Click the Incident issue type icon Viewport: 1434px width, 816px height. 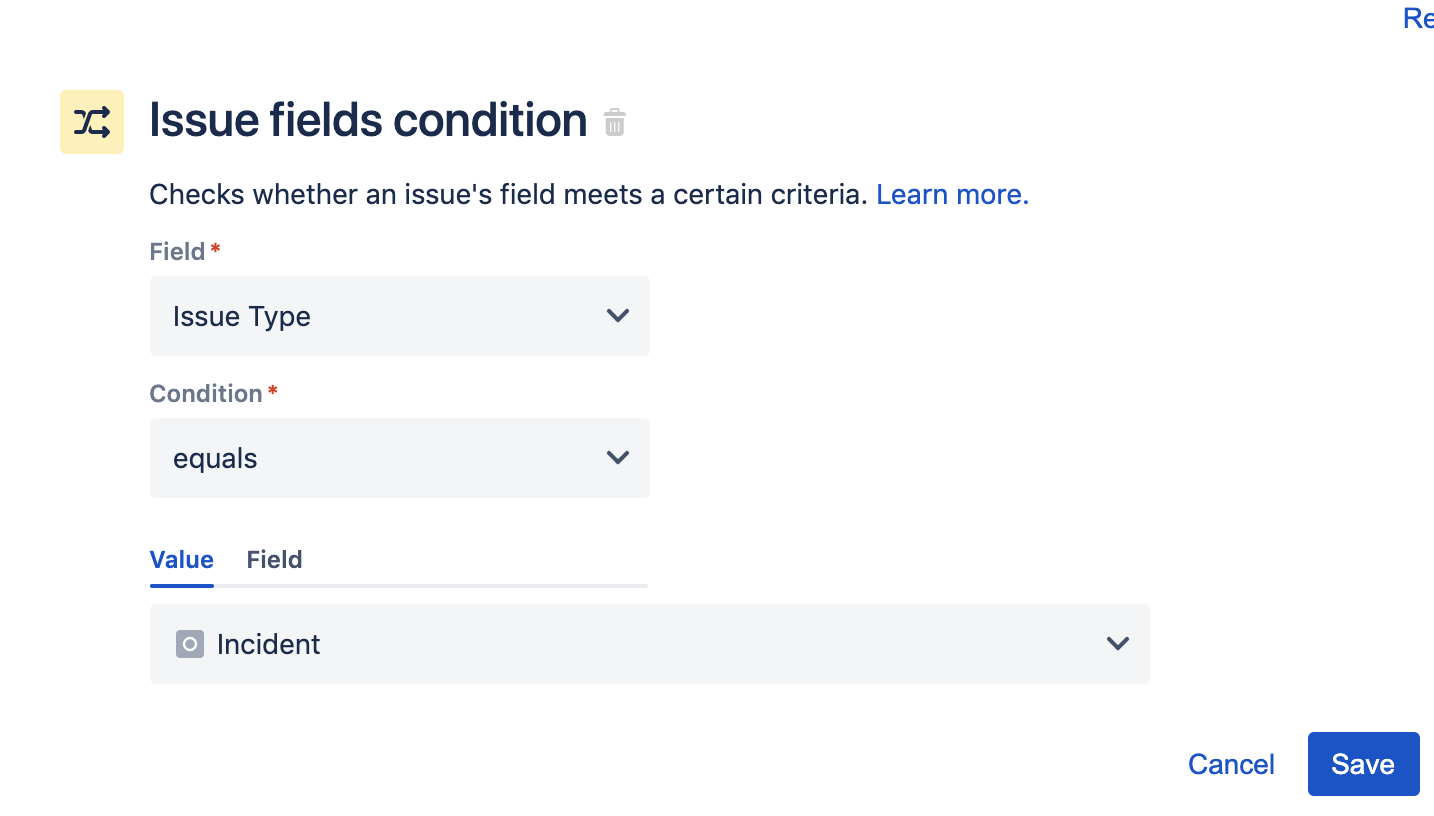(x=189, y=644)
